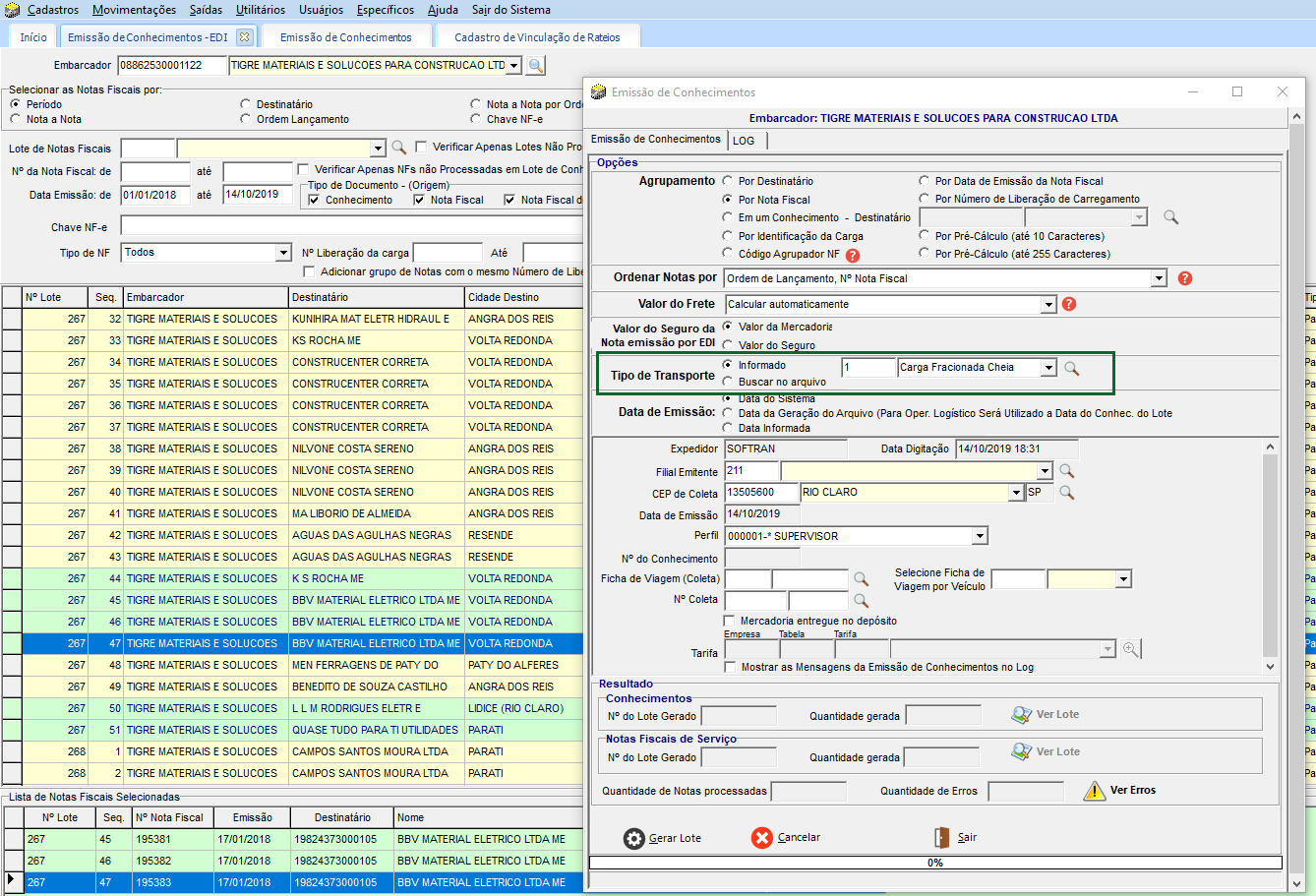Click the Gerar Lote button

click(663, 838)
